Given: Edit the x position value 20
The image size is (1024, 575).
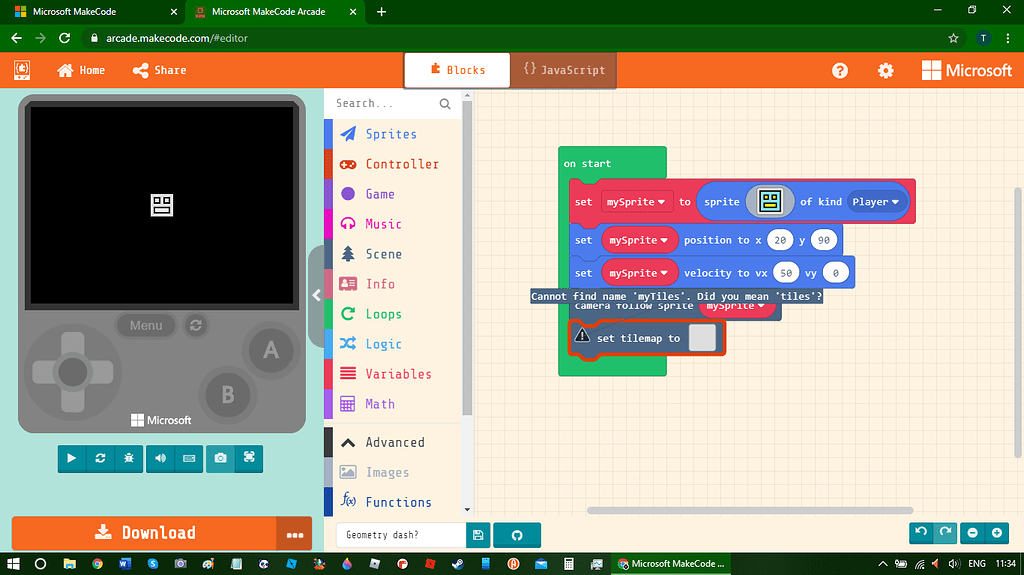Looking at the screenshot, I should point(780,240).
